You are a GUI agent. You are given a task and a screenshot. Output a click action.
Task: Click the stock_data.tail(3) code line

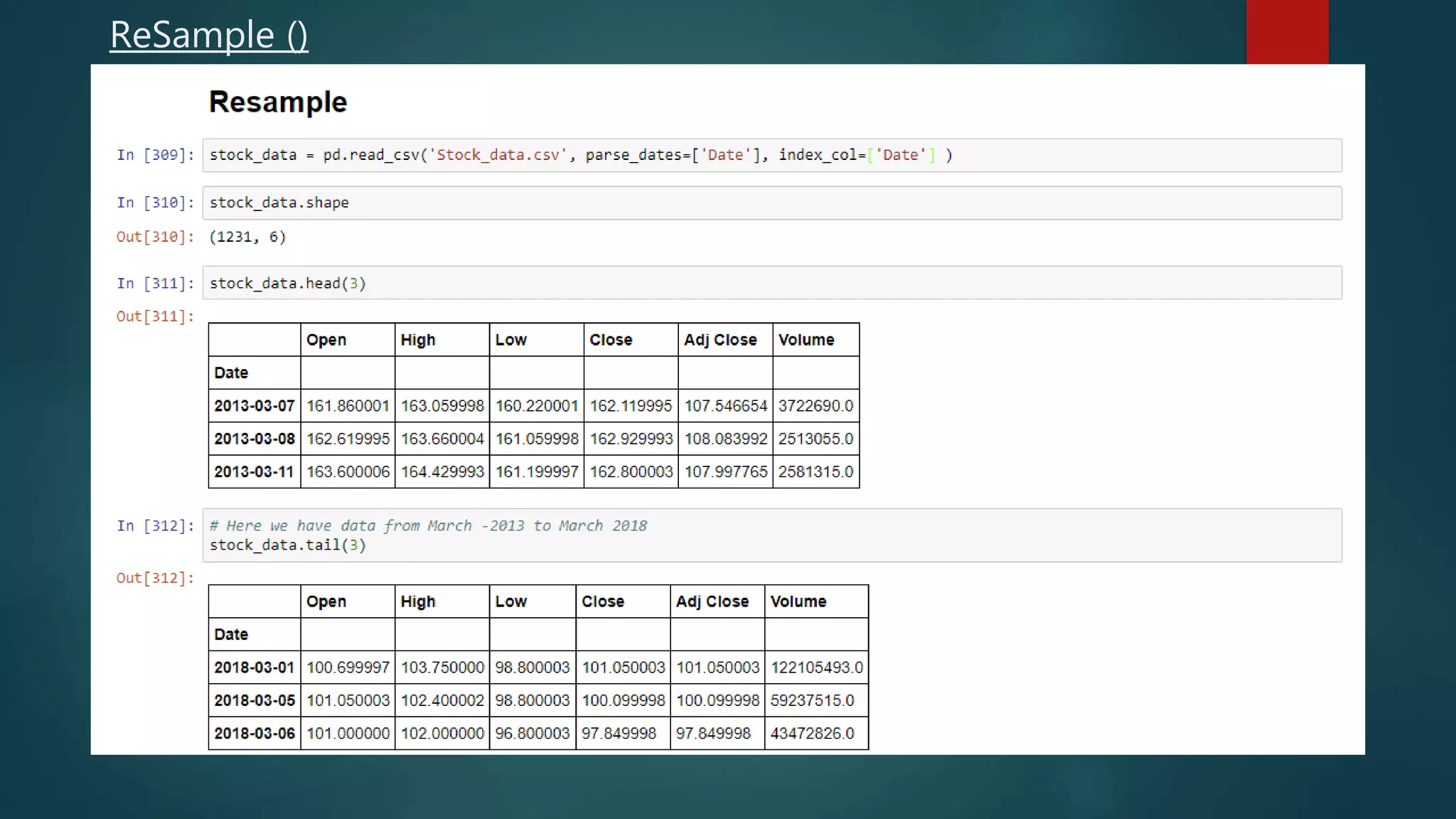click(288, 545)
